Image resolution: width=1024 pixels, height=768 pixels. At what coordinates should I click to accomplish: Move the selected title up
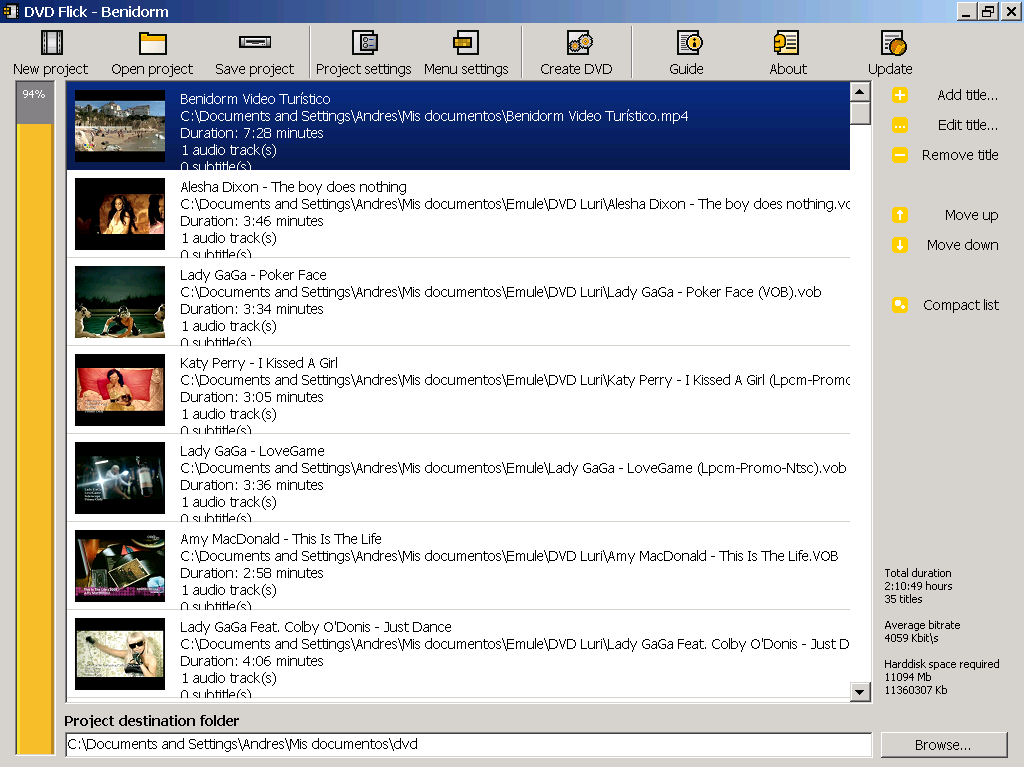945,215
